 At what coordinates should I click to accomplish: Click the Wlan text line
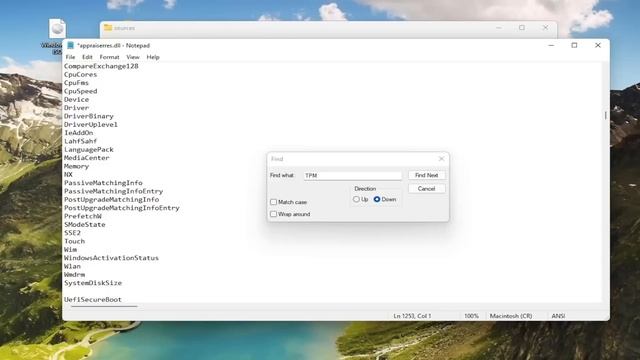[x=72, y=267]
